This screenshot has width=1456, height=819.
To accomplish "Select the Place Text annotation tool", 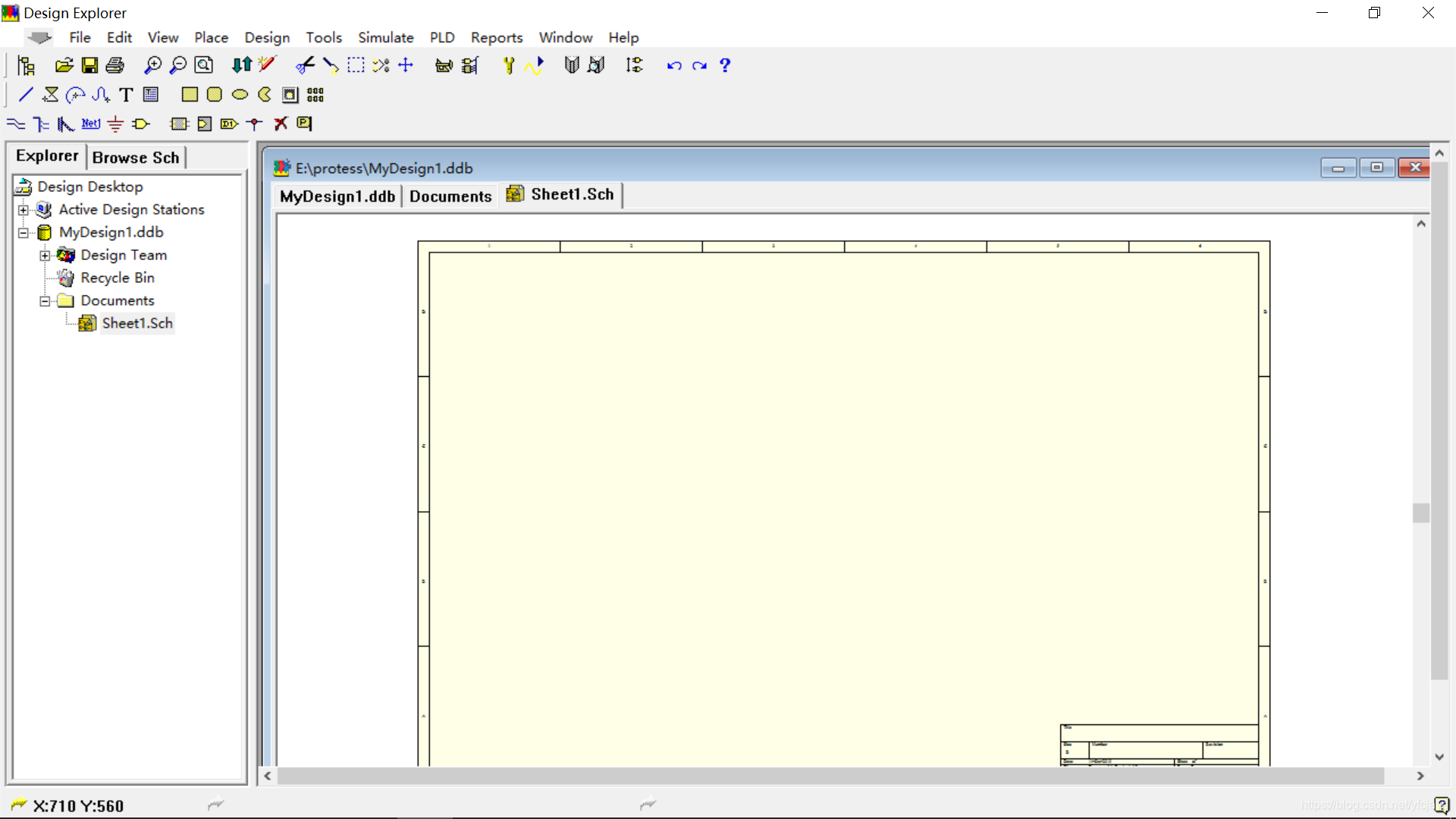I will coord(126,95).
